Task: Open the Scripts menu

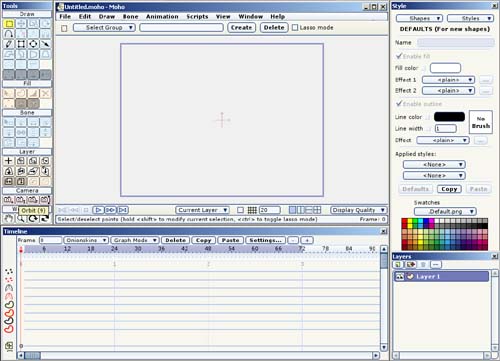Action: (x=197, y=16)
